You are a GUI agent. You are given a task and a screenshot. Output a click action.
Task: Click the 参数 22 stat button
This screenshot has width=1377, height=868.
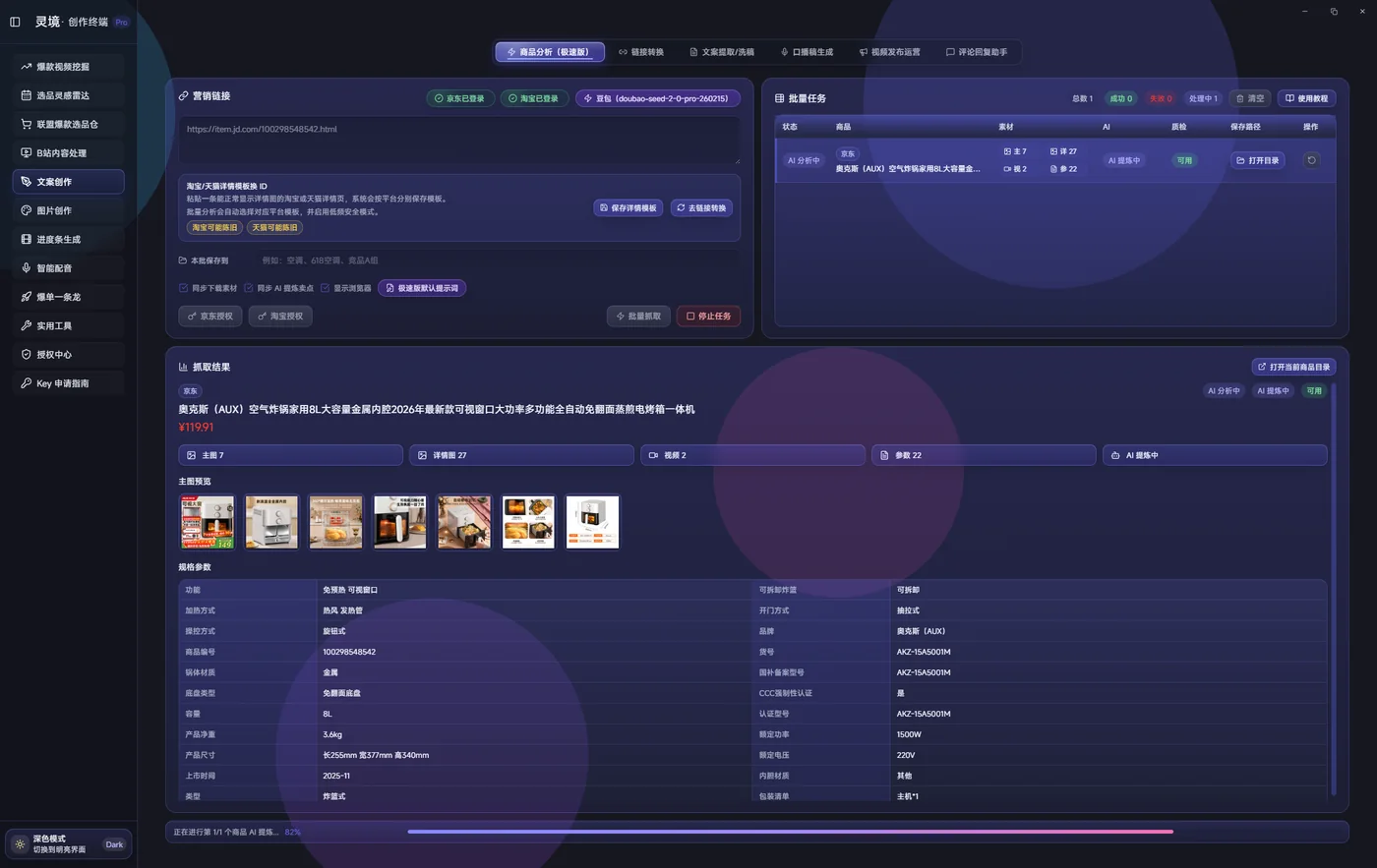tap(984, 455)
